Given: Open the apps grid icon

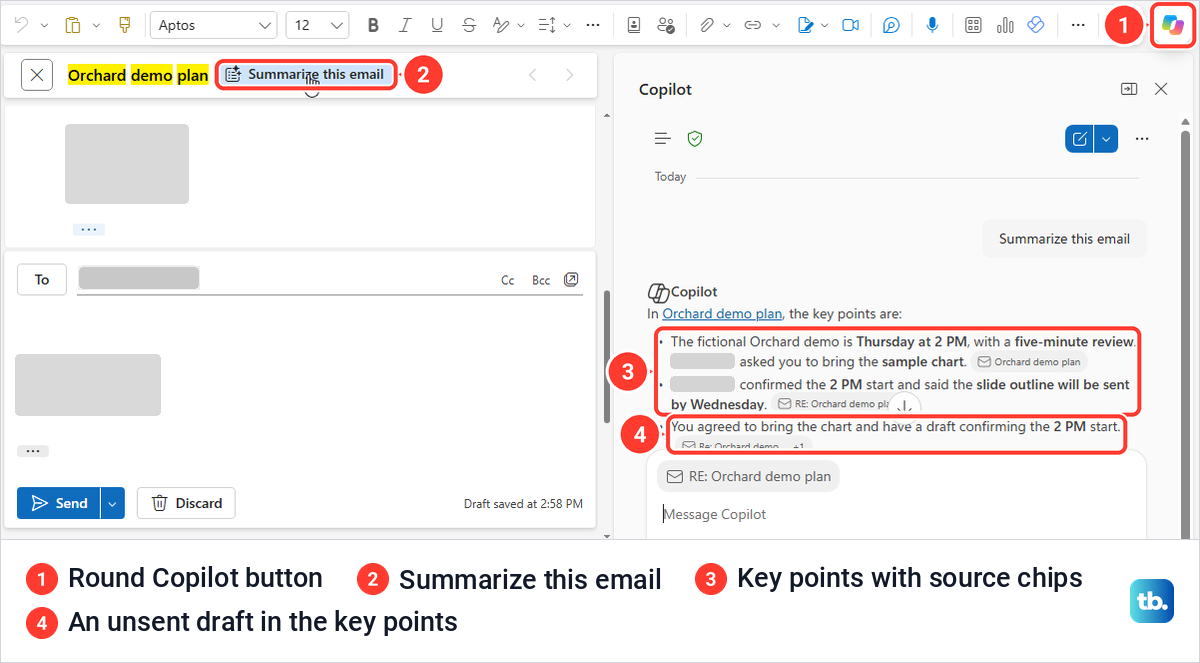Looking at the screenshot, I should click(973, 25).
